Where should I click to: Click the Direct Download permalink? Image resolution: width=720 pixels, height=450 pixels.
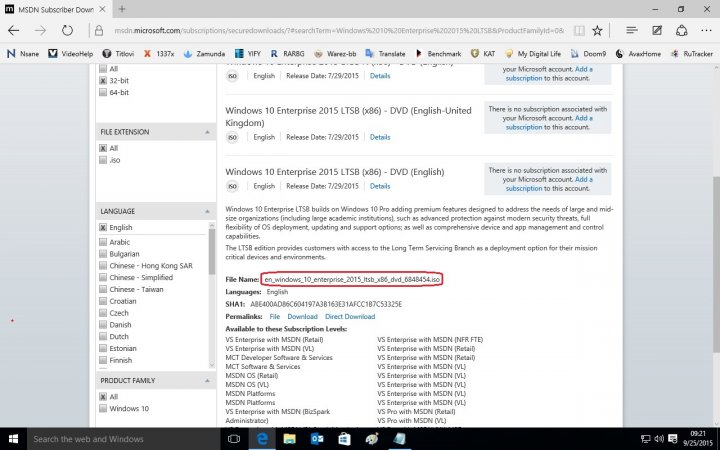pyautogui.click(x=350, y=317)
